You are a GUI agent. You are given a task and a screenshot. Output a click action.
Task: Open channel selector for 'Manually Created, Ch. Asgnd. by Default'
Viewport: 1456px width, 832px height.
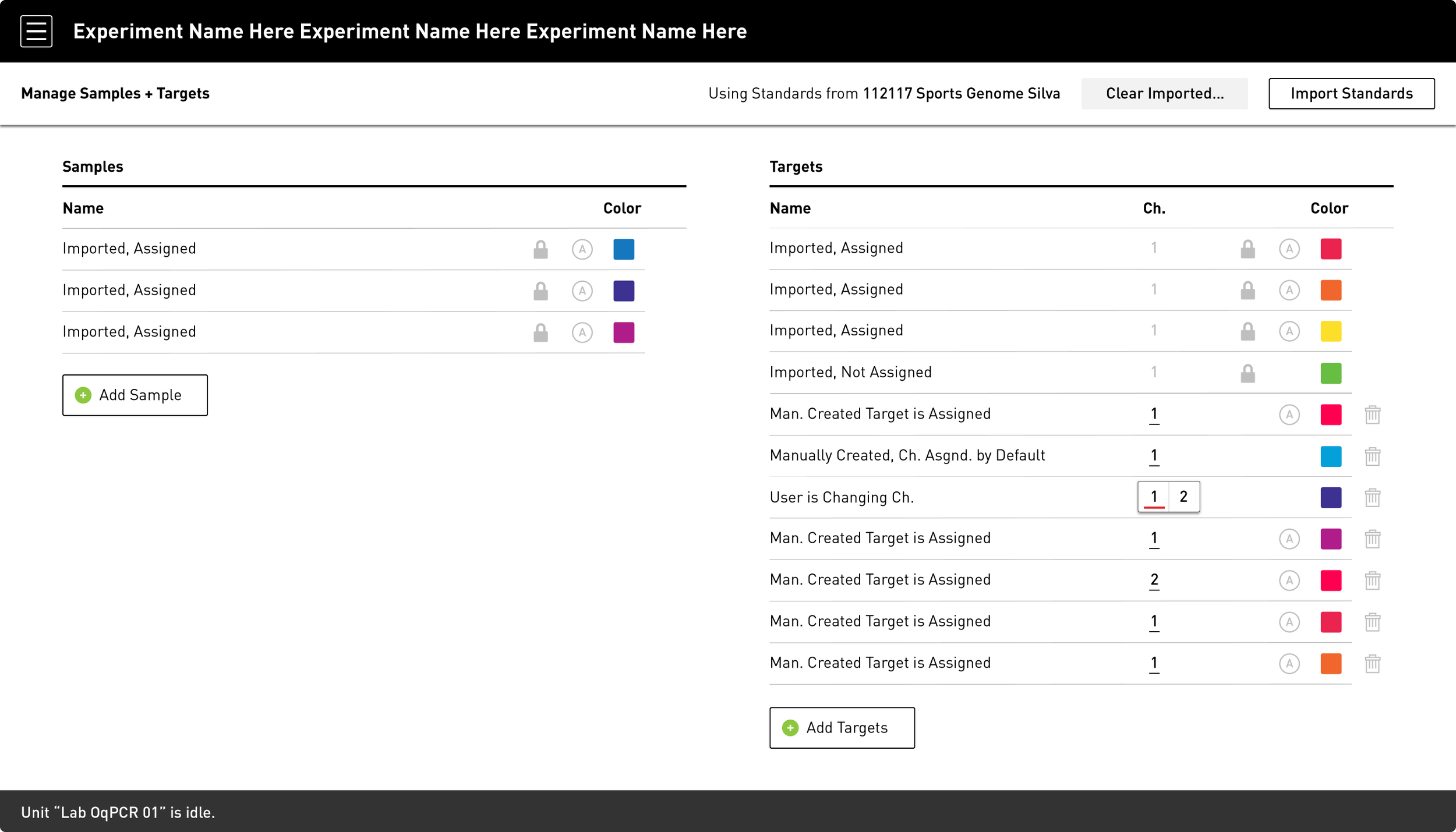pyautogui.click(x=1154, y=456)
